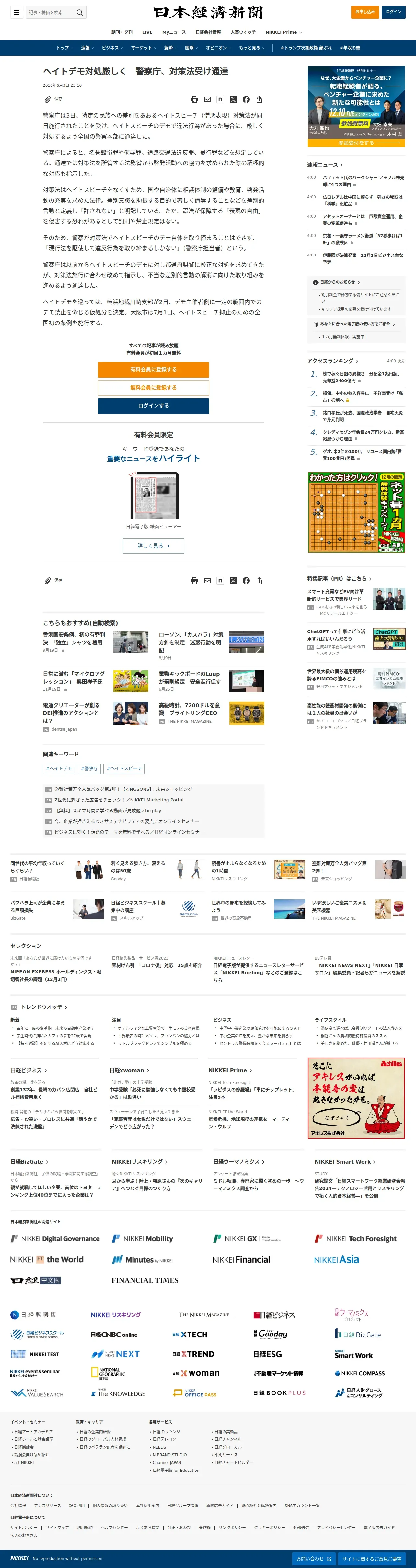The image size is (416, 1568).
Task: Expand the オピニオン navigation dropdown
Action: point(219,48)
